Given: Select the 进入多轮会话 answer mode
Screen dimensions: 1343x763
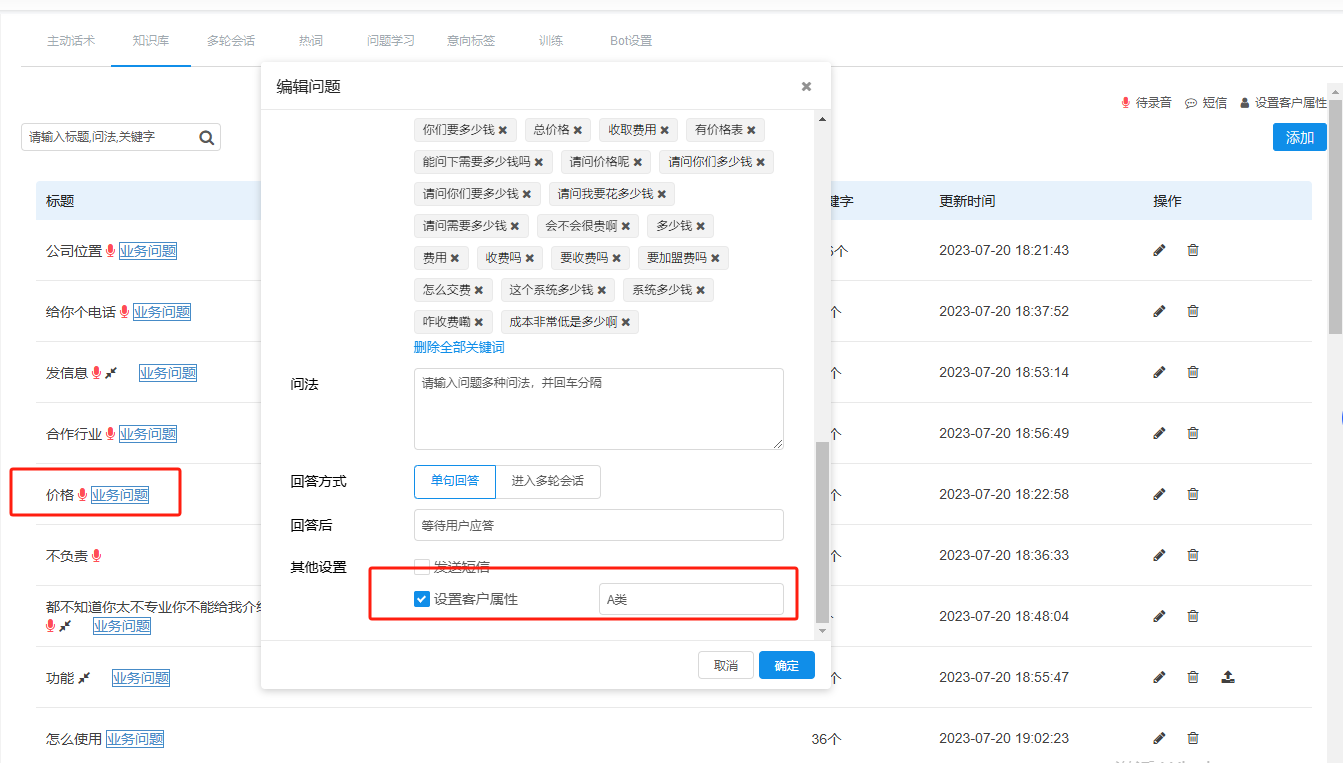Looking at the screenshot, I should tap(548, 481).
